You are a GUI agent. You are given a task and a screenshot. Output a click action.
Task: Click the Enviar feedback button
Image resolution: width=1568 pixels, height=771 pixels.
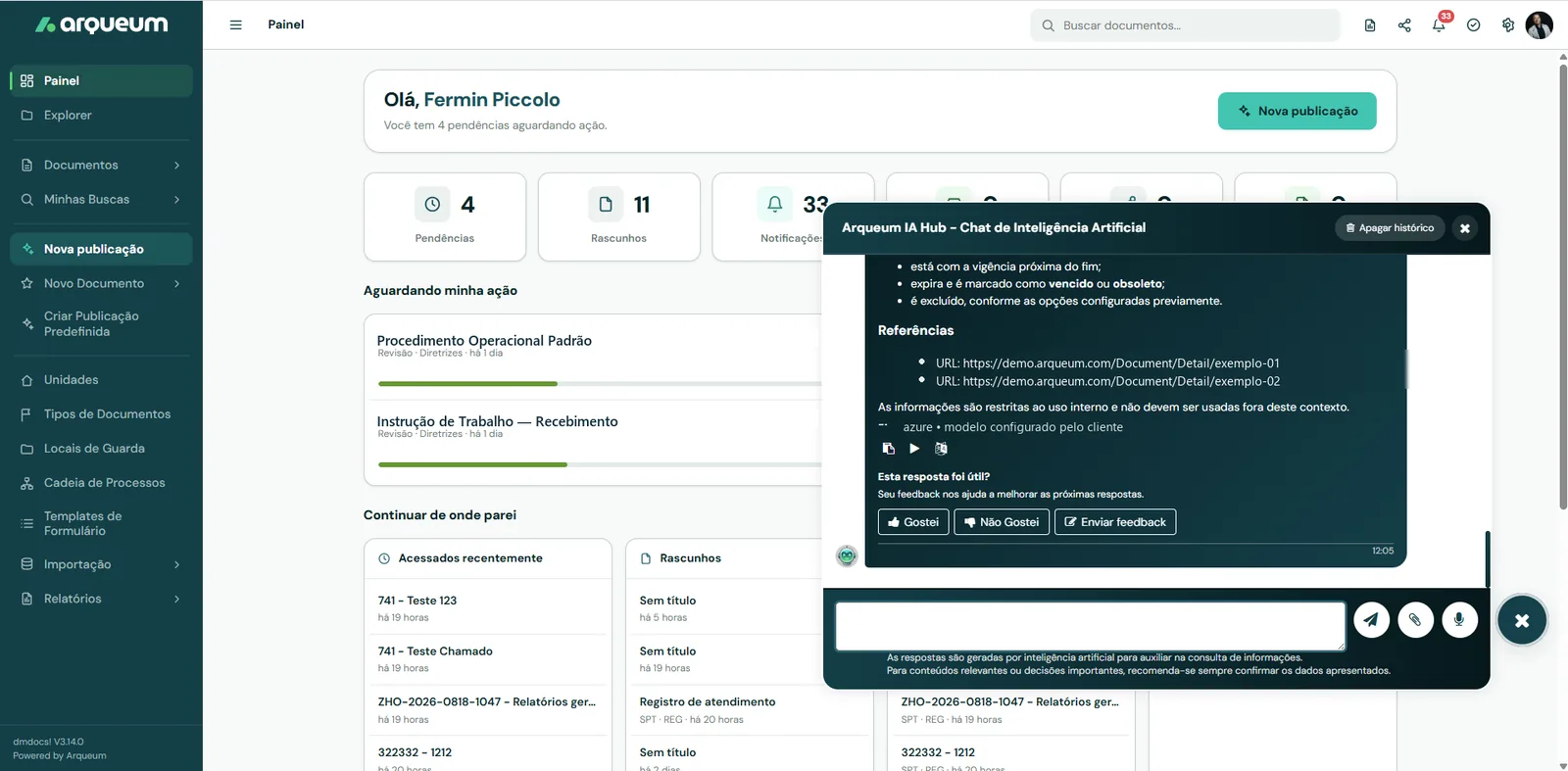click(x=1115, y=522)
